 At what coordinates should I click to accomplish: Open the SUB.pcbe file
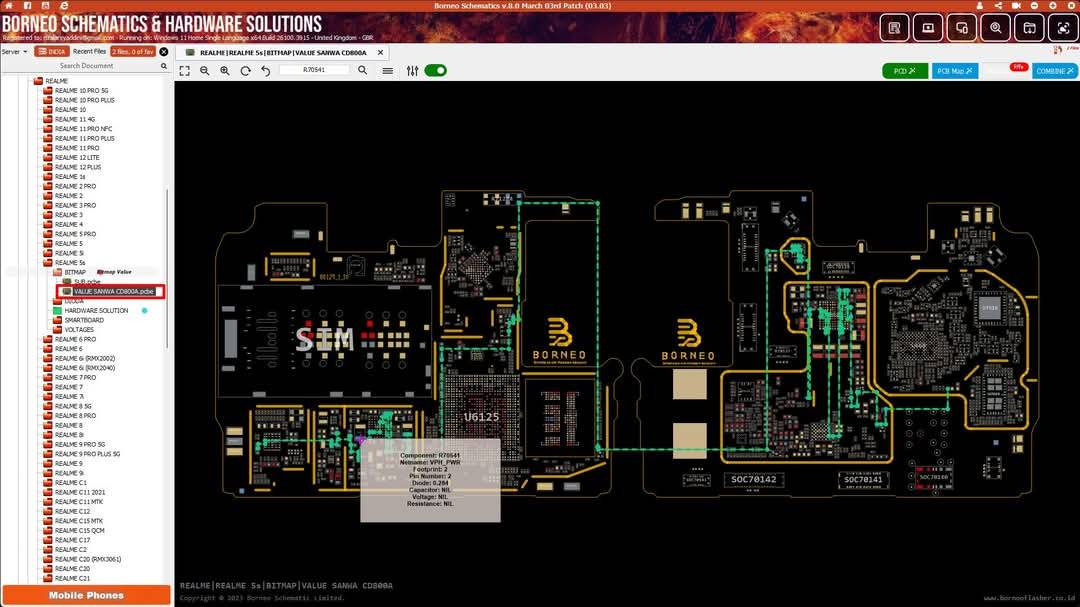(87, 282)
